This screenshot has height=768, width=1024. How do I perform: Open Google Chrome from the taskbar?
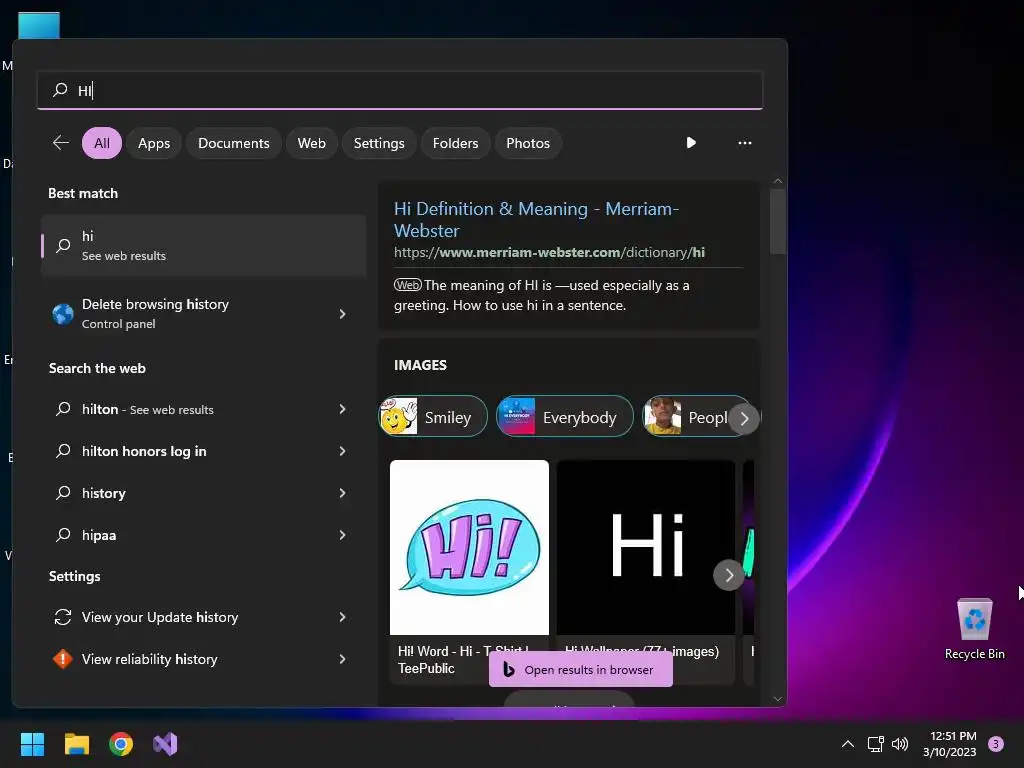[121, 744]
